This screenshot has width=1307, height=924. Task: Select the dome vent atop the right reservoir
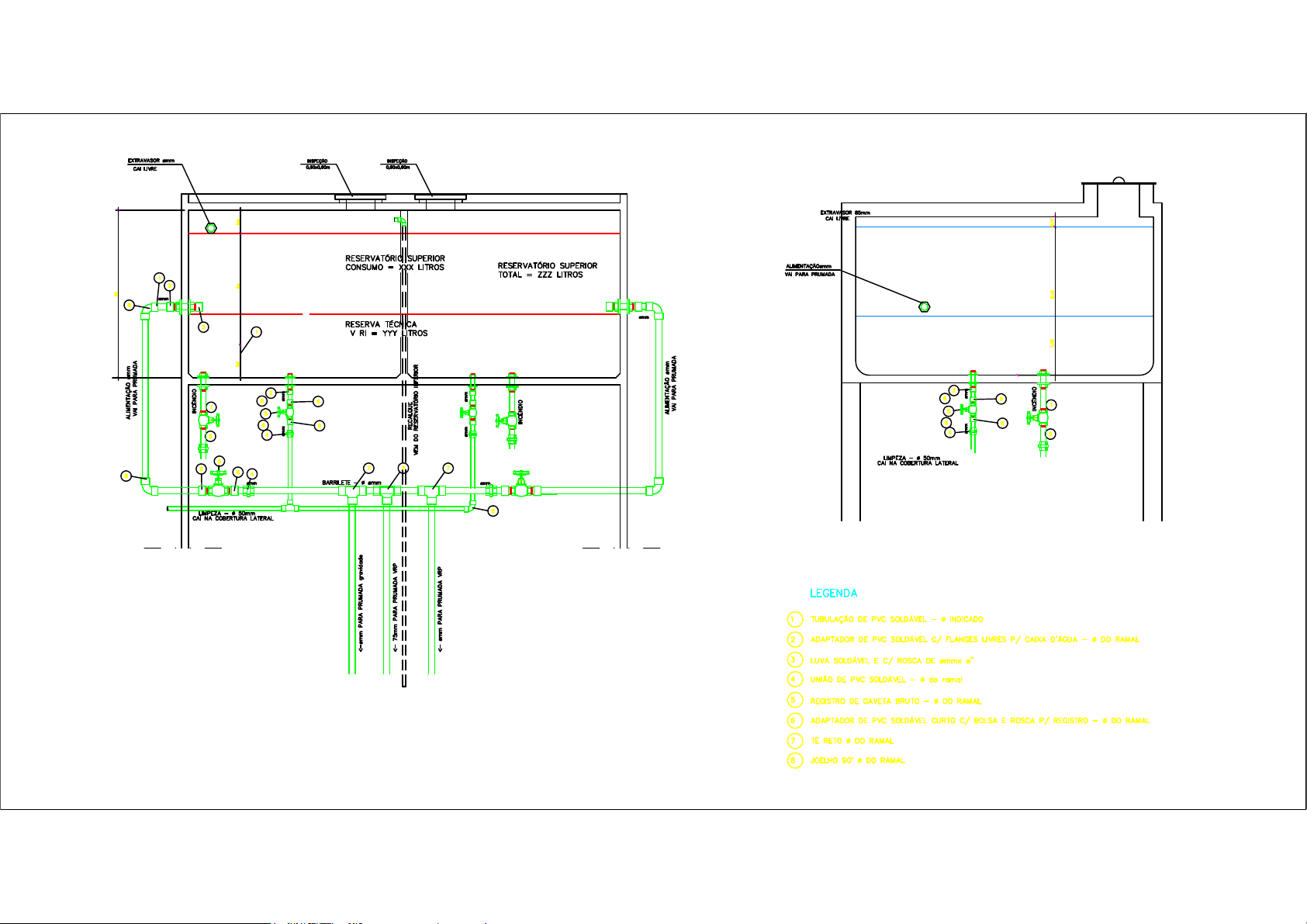[1119, 180]
